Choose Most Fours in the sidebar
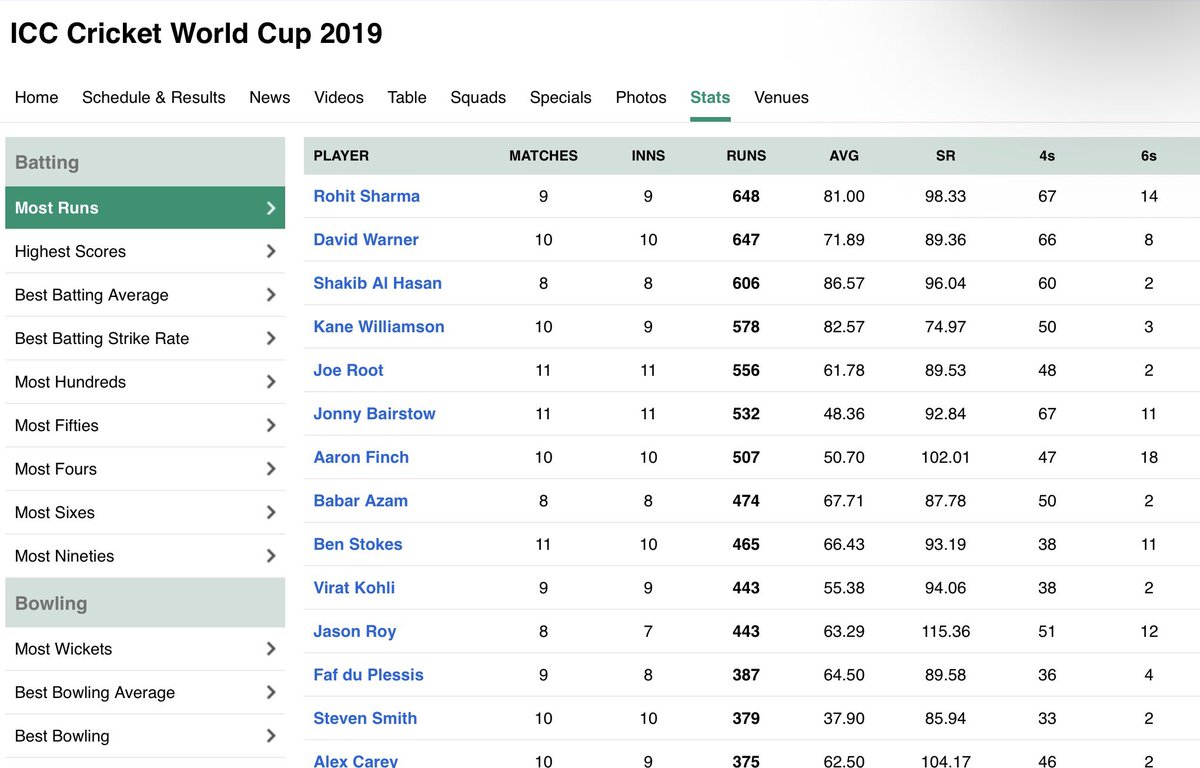The width and height of the screenshot is (1200, 768). pos(145,469)
